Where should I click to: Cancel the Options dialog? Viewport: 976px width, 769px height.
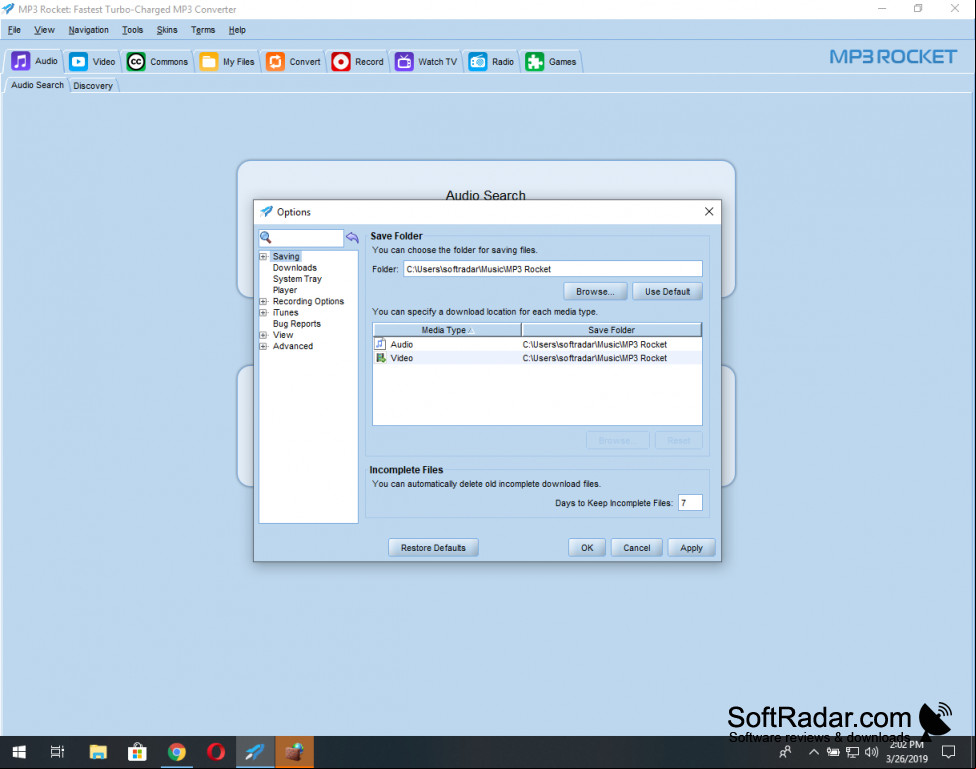[637, 548]
